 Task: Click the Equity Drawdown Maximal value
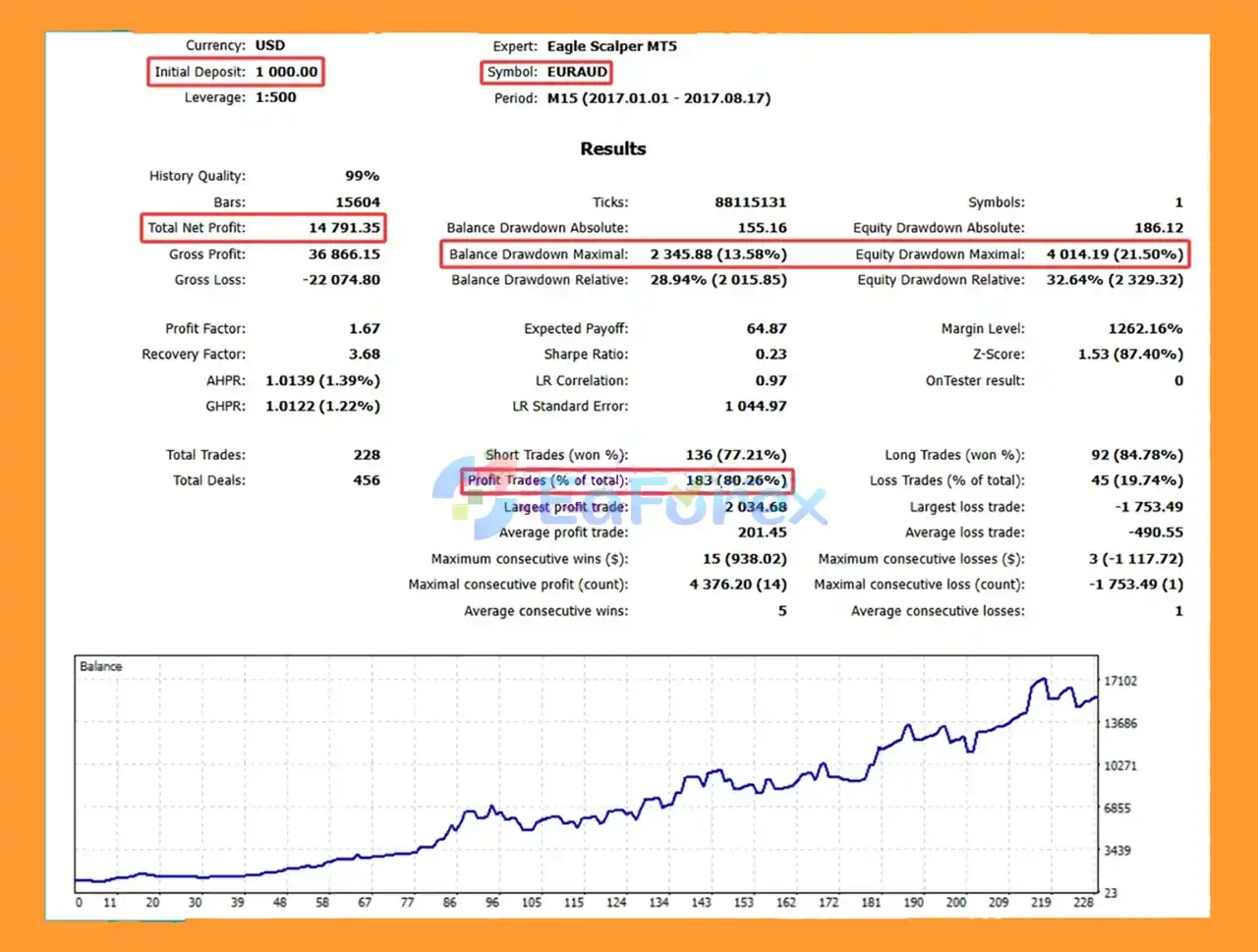[x=1114, y=254]
